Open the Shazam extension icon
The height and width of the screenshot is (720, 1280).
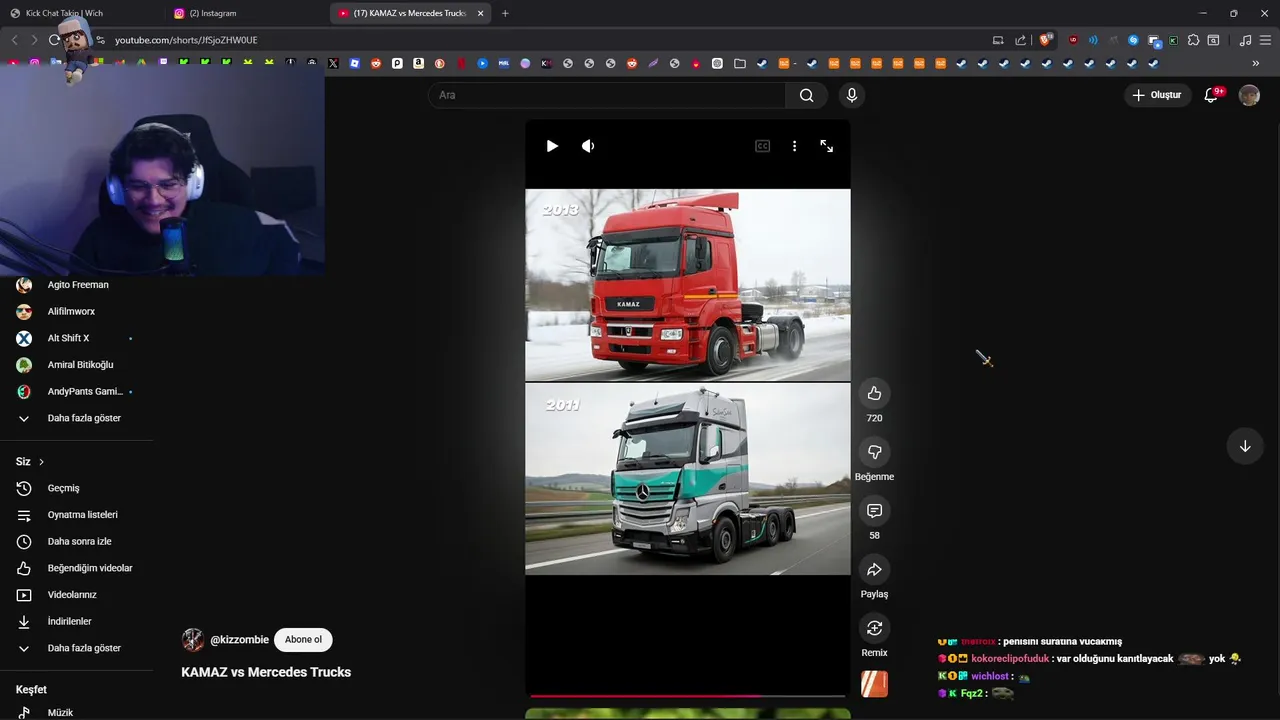1133,40
